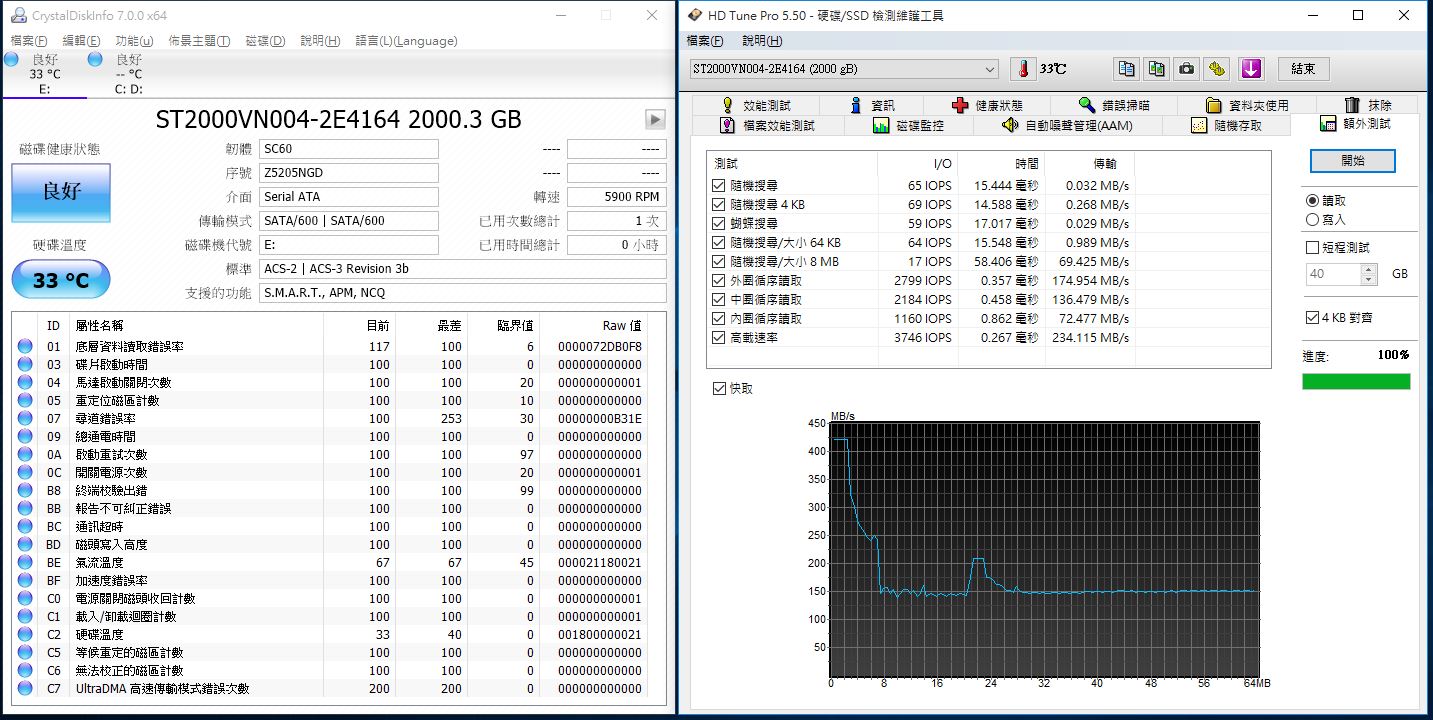Open 自動噪聲管理(AAM) tab
Image resolution: width=1433 pixels, height=720 pixels.
(1067, 126)
